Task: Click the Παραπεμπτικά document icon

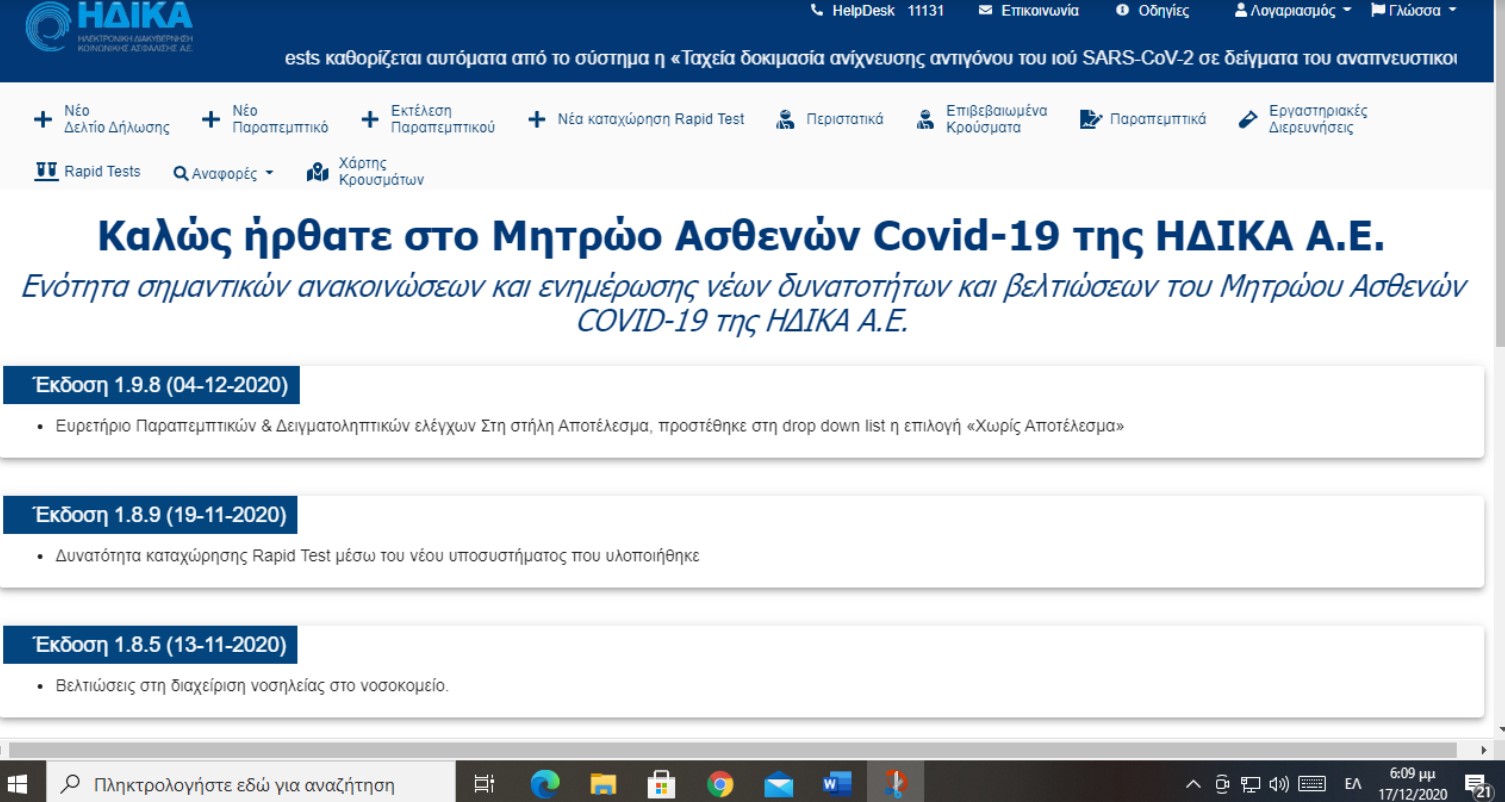Action: 1090,119
